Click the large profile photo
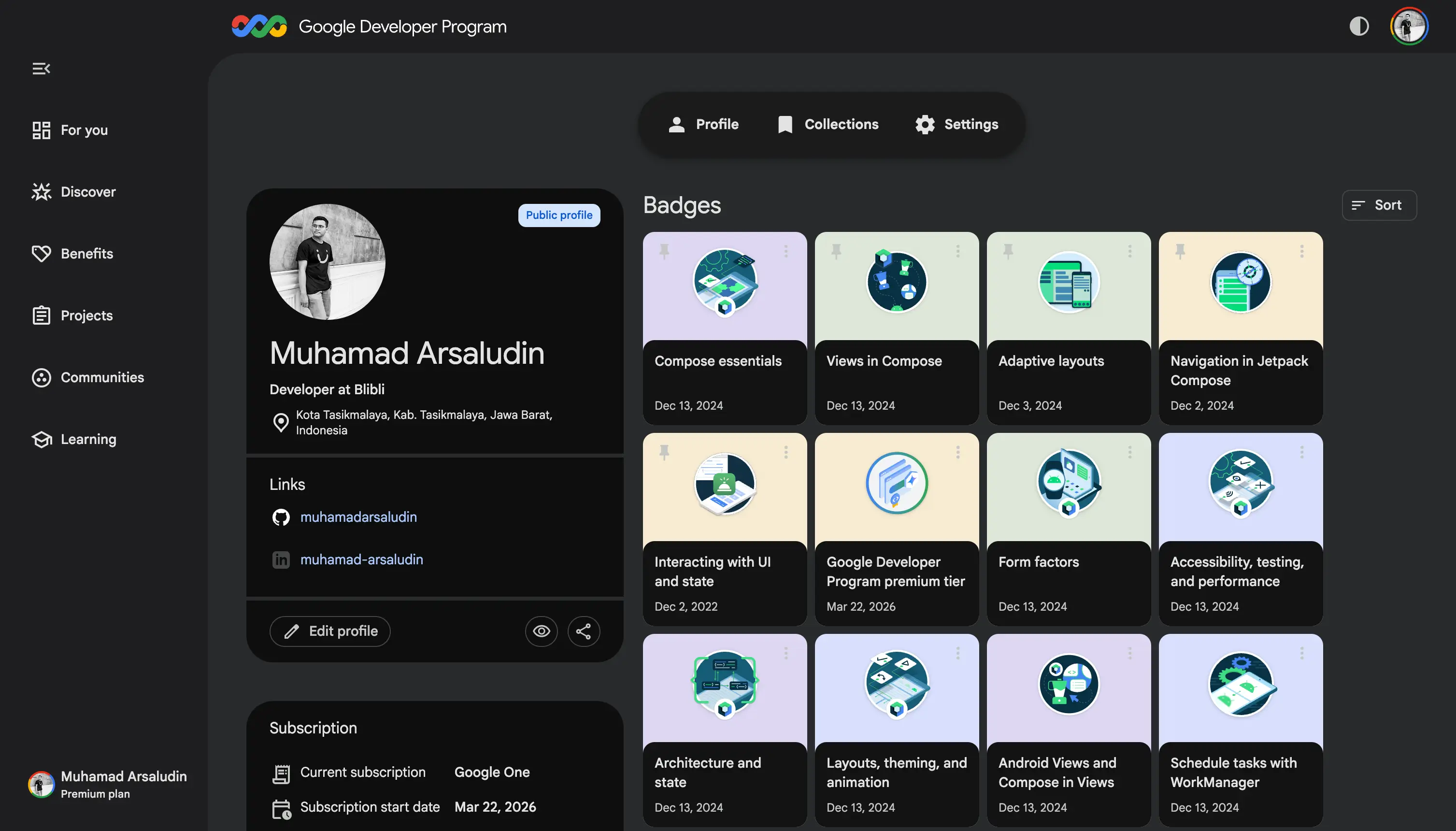The width and height of the screenshot is (1456, 831). [x=327, y=261]
